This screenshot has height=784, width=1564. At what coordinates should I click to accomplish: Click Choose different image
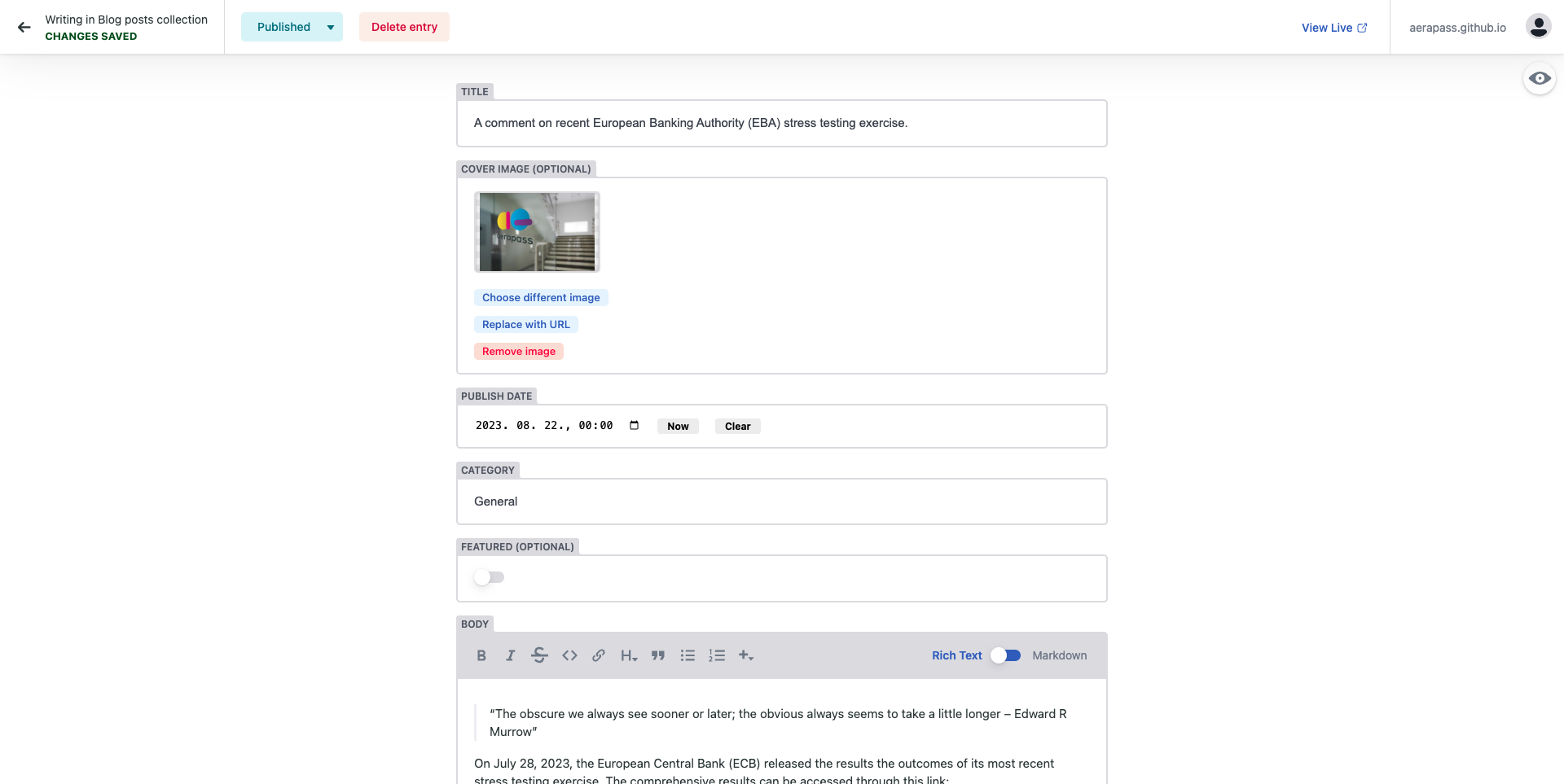point(541,298)
